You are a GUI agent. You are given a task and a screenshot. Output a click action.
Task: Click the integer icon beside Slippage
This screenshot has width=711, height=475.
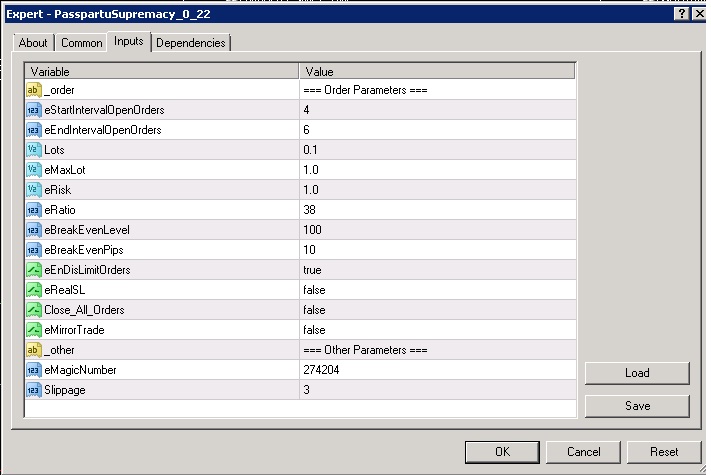coord(34,390)
